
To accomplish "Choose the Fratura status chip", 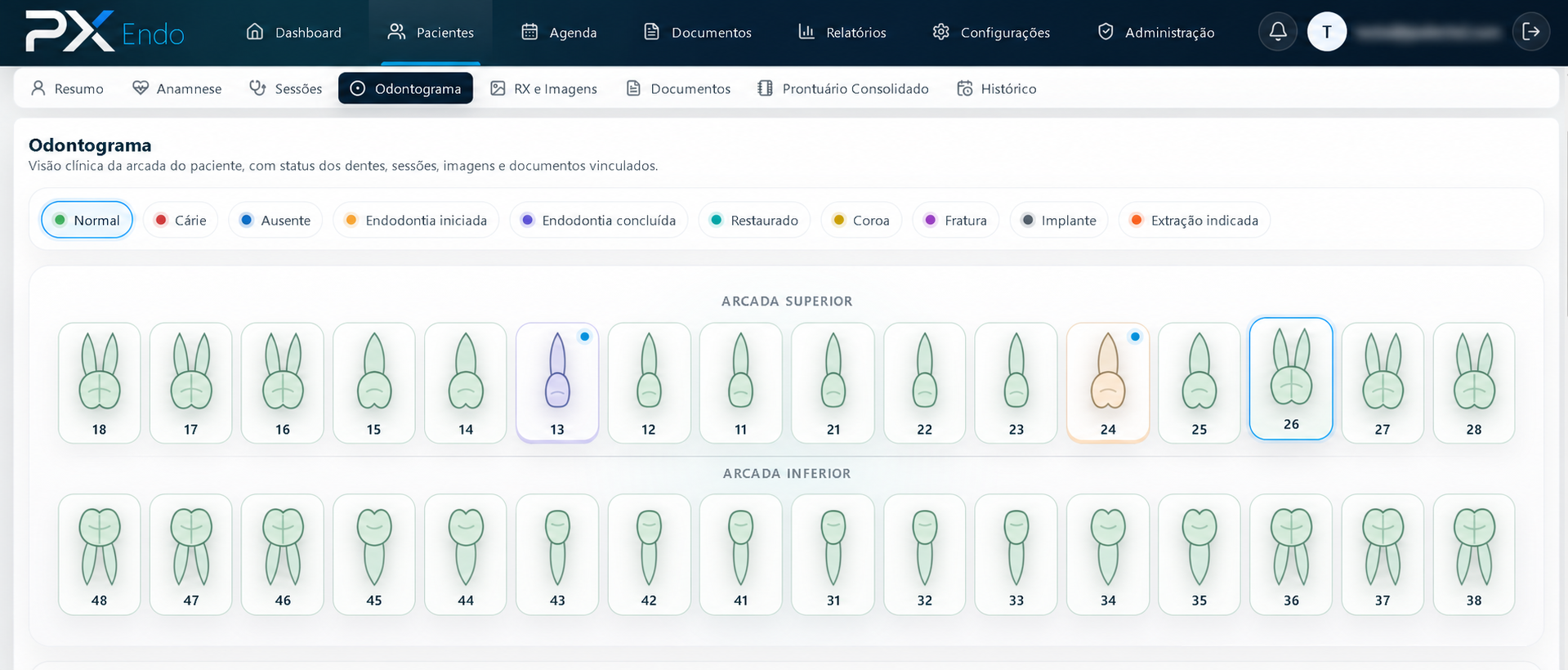I will [x=956, y=220].
